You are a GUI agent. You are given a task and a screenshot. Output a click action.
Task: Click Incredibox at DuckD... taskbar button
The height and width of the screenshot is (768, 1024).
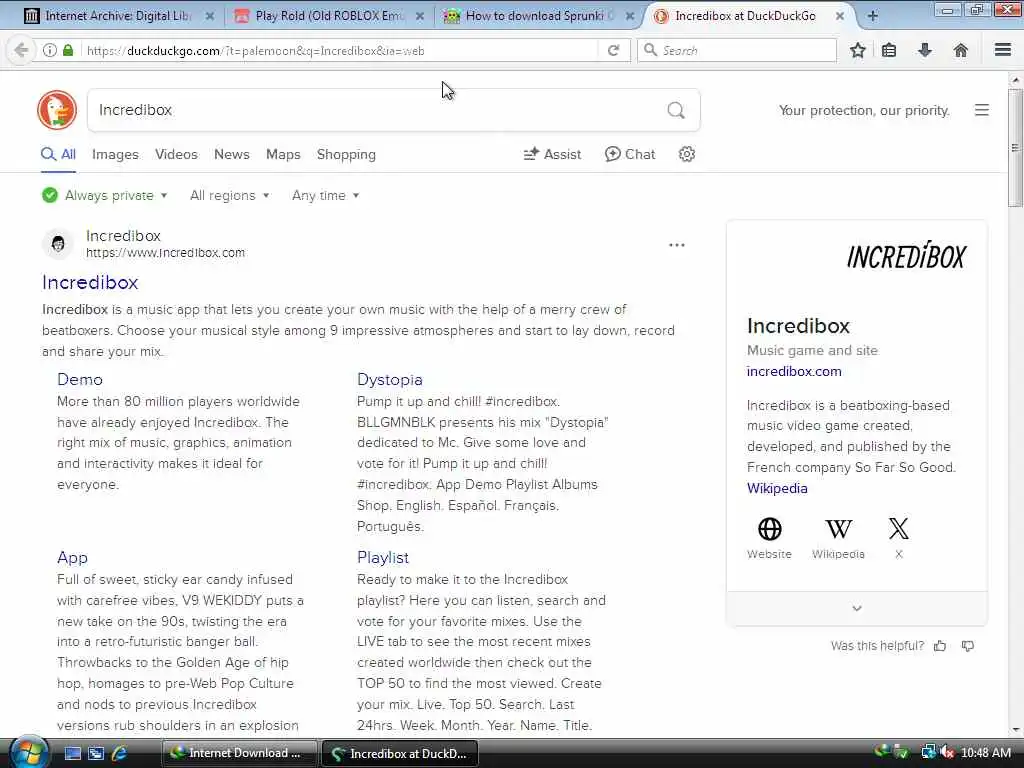click(x=400, y=753)
